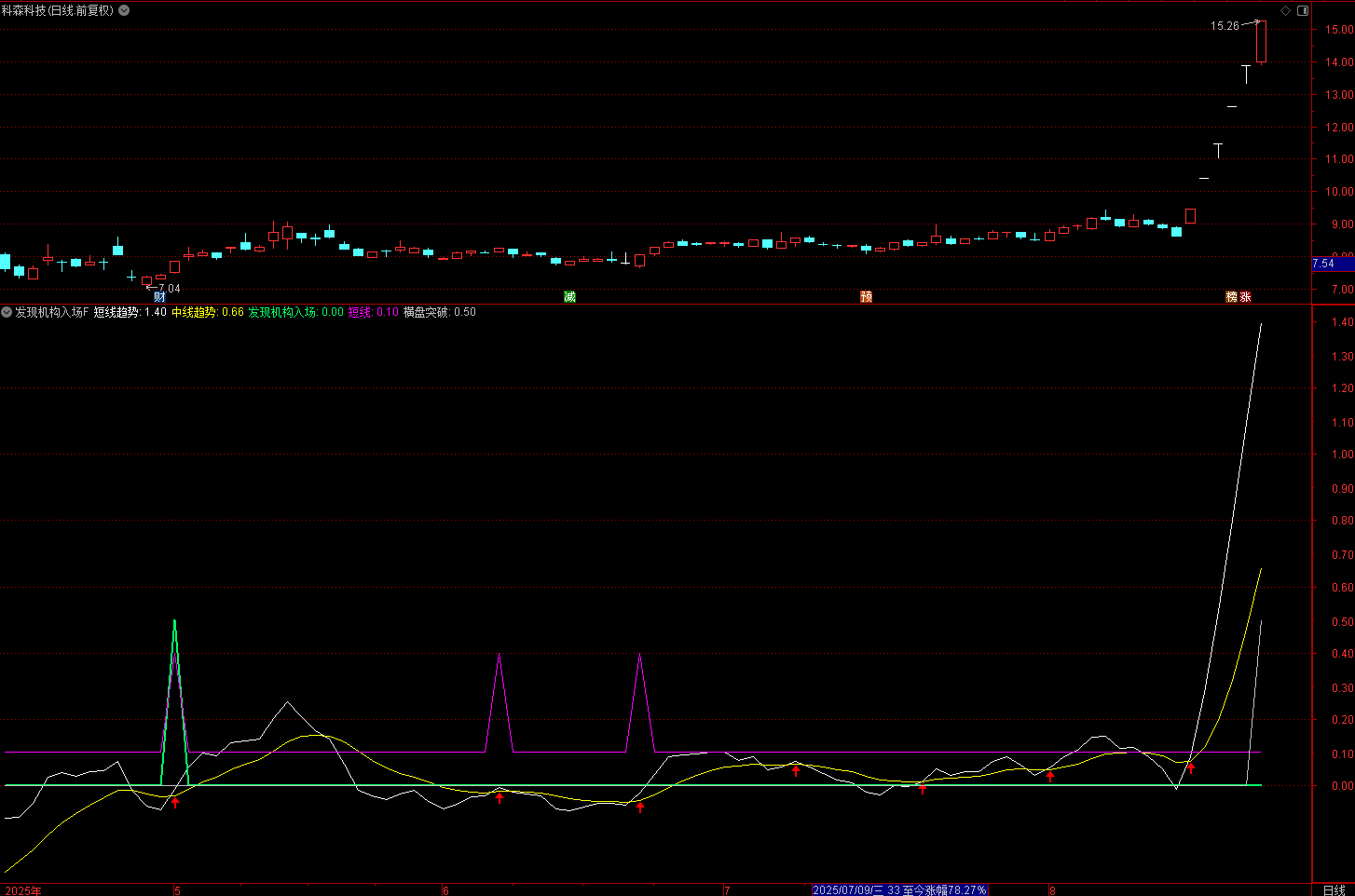Select the 短线趋势 indicator label
This screenshot has height=896, width=1355.
116,312
